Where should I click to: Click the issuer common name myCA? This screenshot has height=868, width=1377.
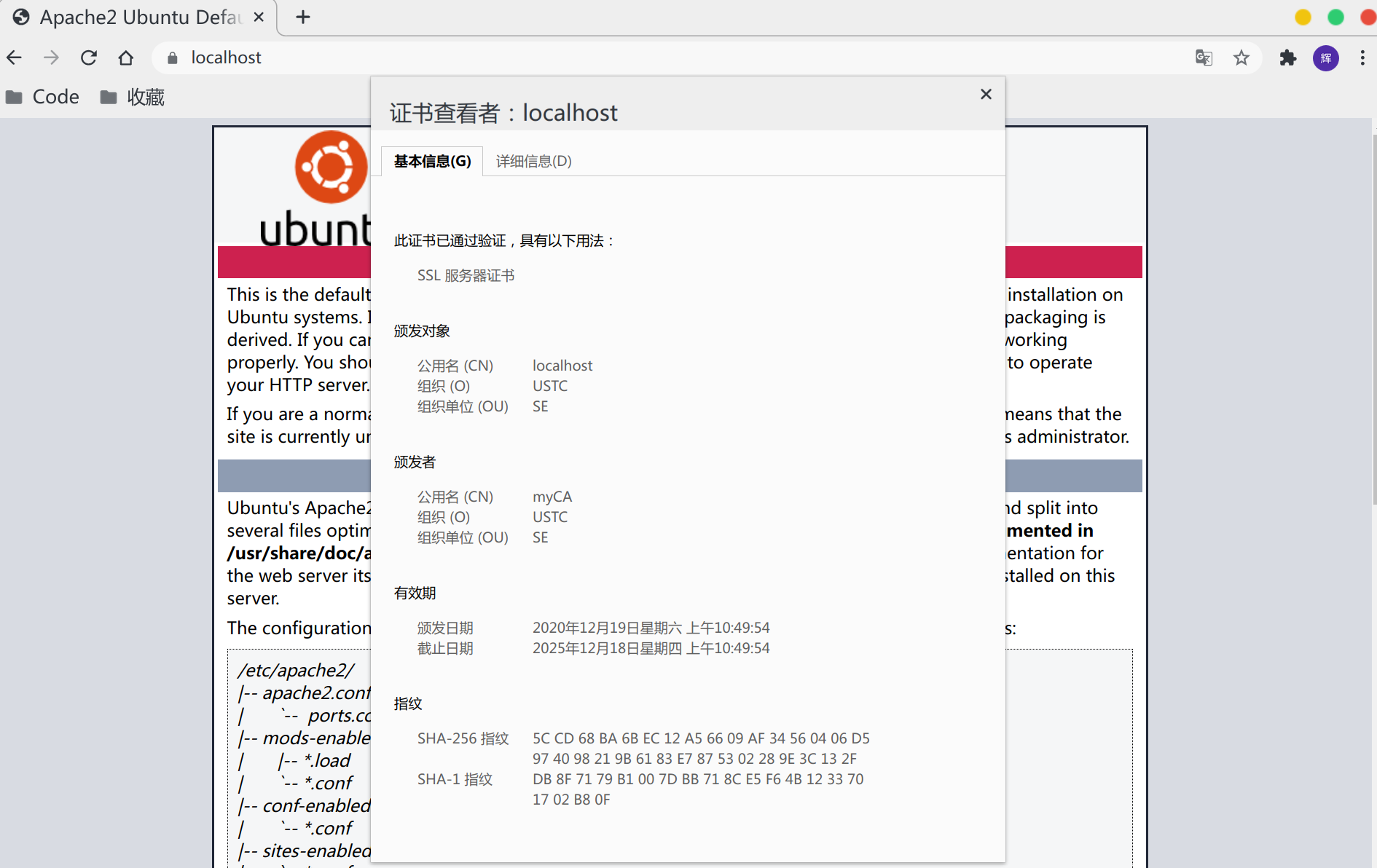coord(552,497)
